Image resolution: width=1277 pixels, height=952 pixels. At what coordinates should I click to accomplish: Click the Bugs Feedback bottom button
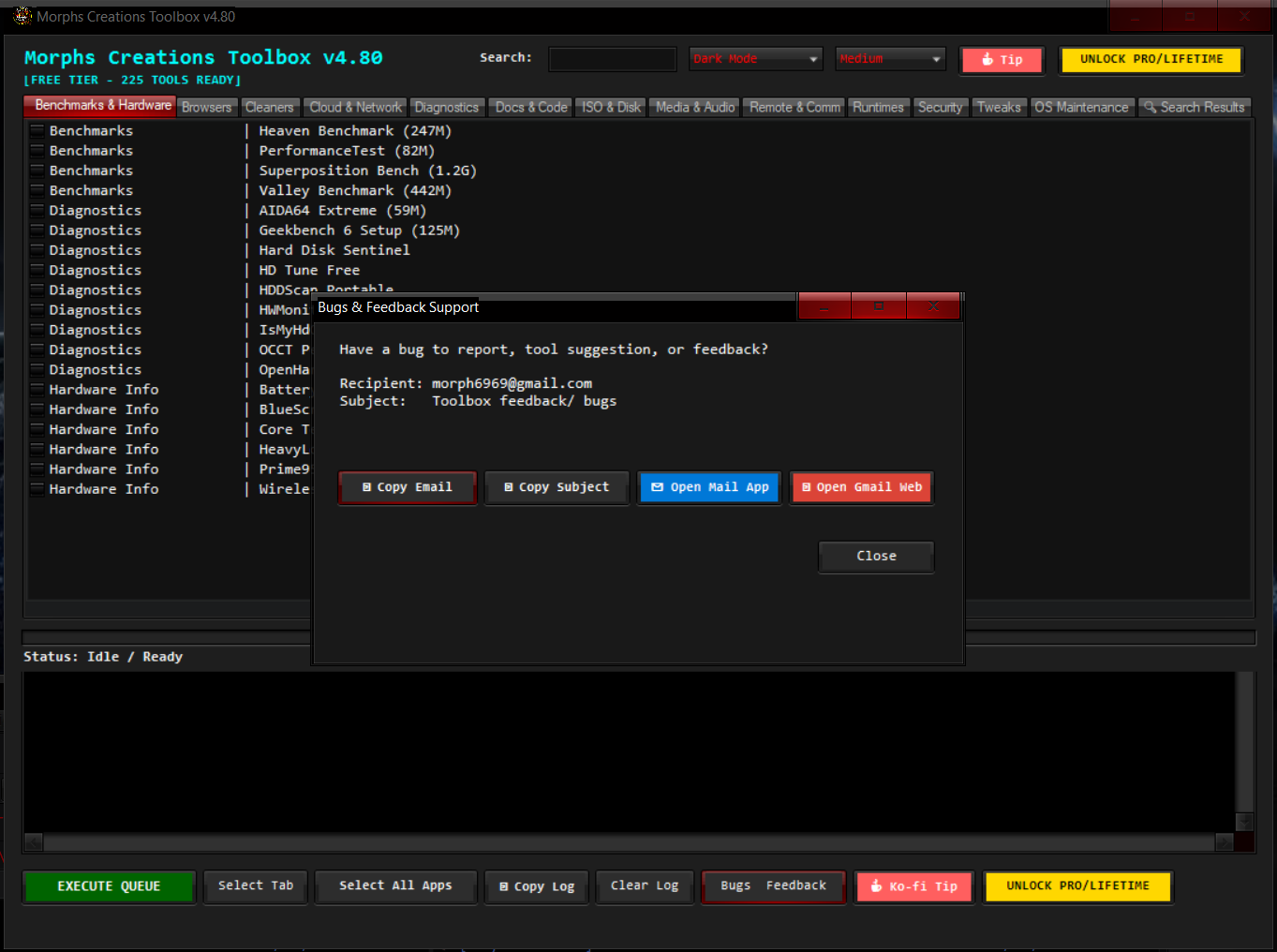(774, 886)
